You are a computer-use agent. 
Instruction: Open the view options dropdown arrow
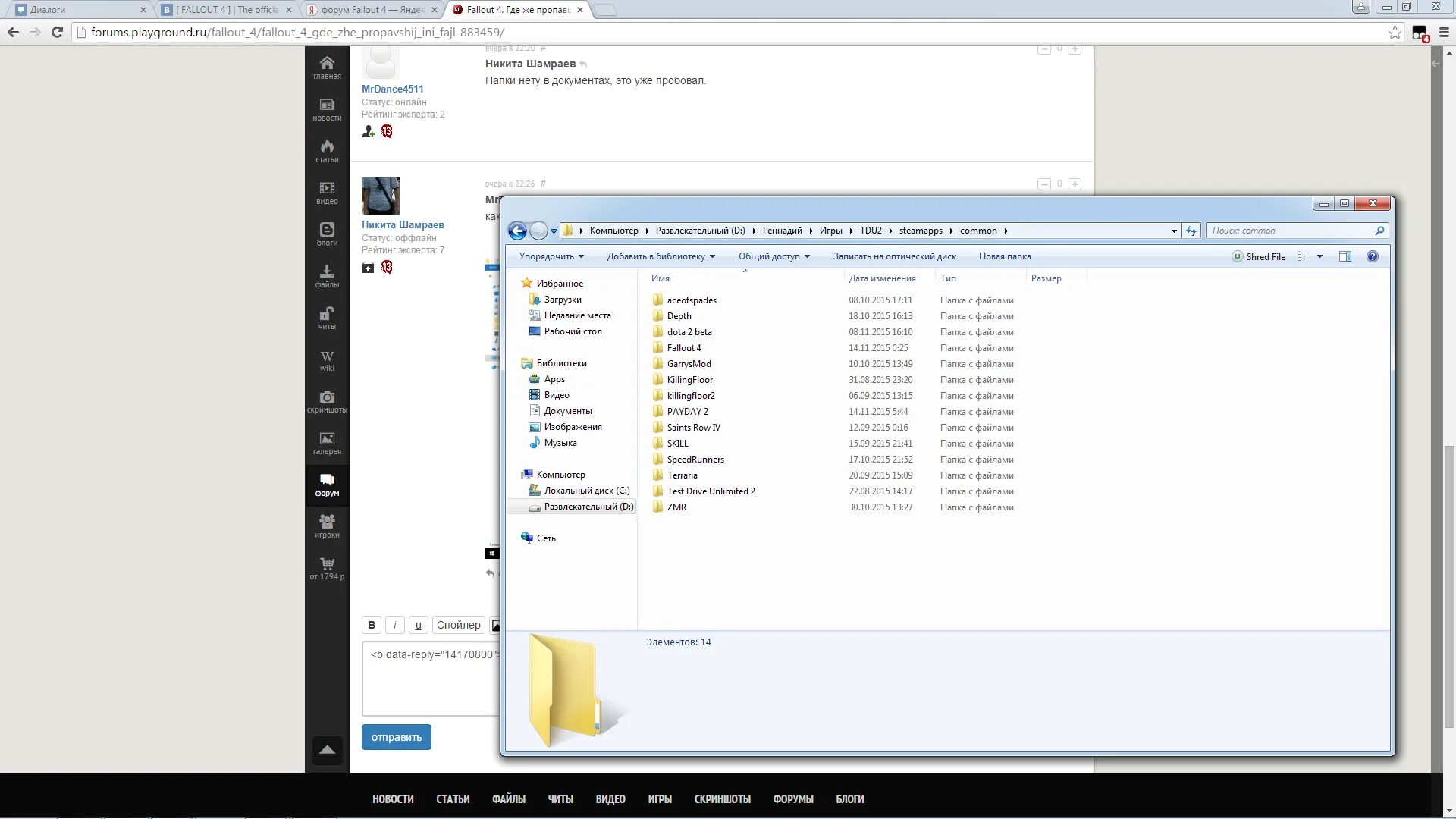point(1319,256)
